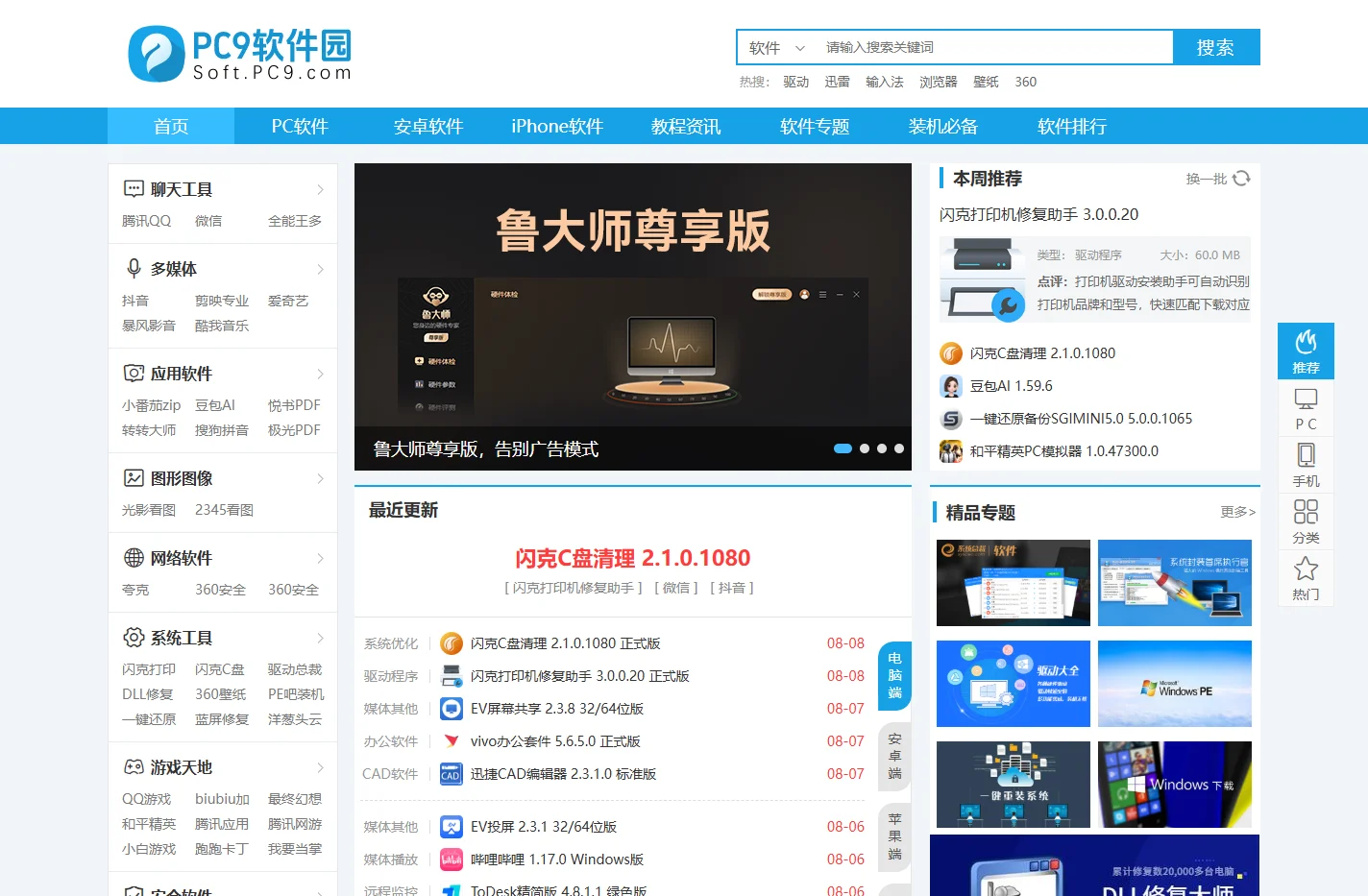1368x896 pixels.
Task: Click the 迅捷CAD编辑器 CAD icon
Action: coord(452,774)
